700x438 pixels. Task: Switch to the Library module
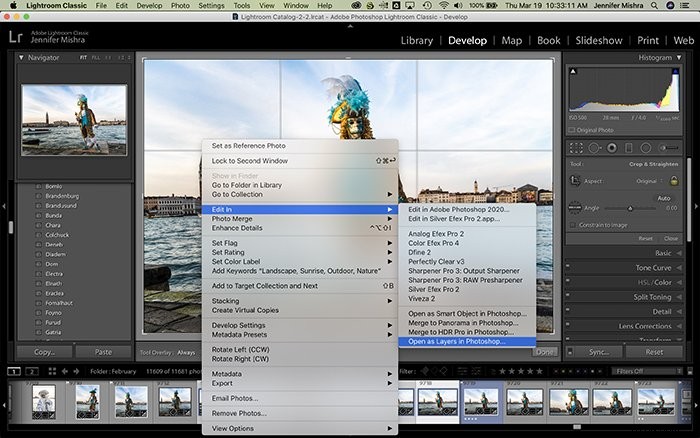[x=417, y=41]
